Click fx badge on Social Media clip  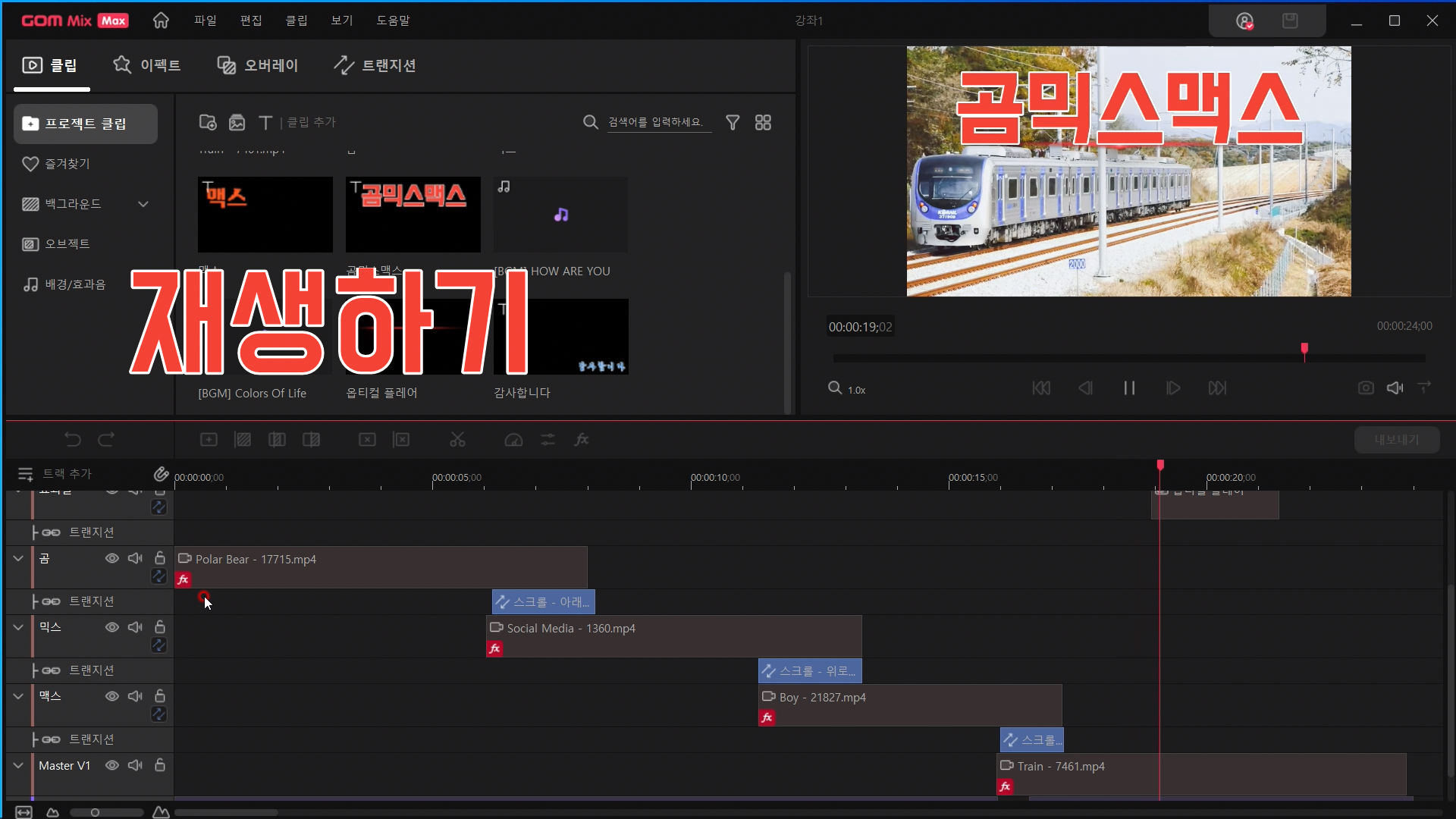[x=494, y=649]
